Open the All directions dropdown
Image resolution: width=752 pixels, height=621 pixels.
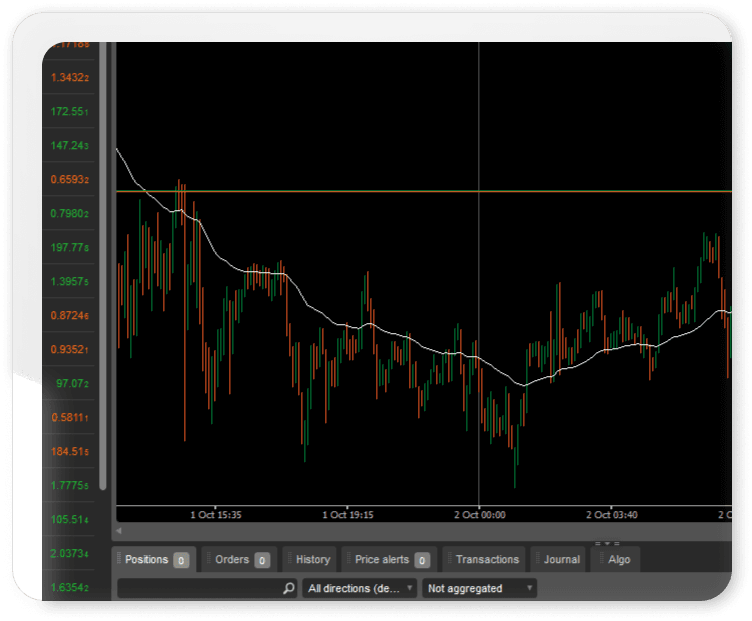pyautogui.click(x=360, y=589)
